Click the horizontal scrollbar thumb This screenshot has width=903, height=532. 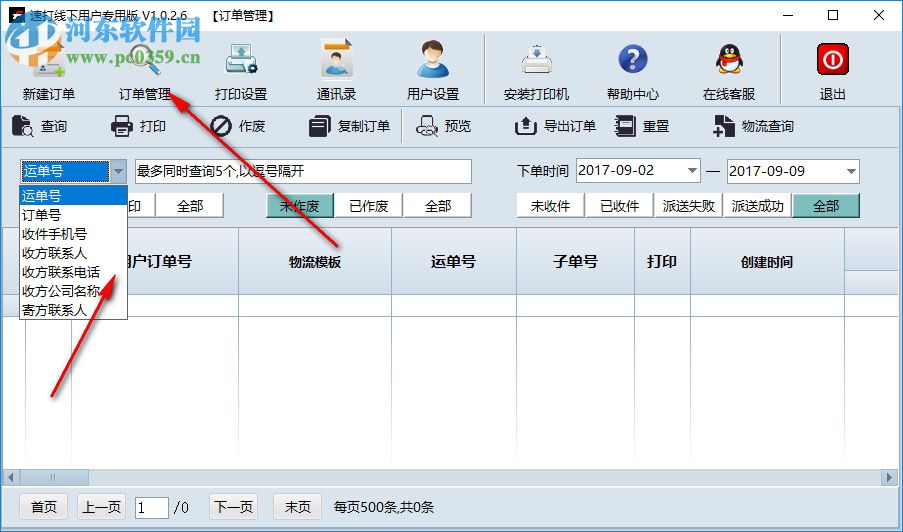tap(54, 477)
